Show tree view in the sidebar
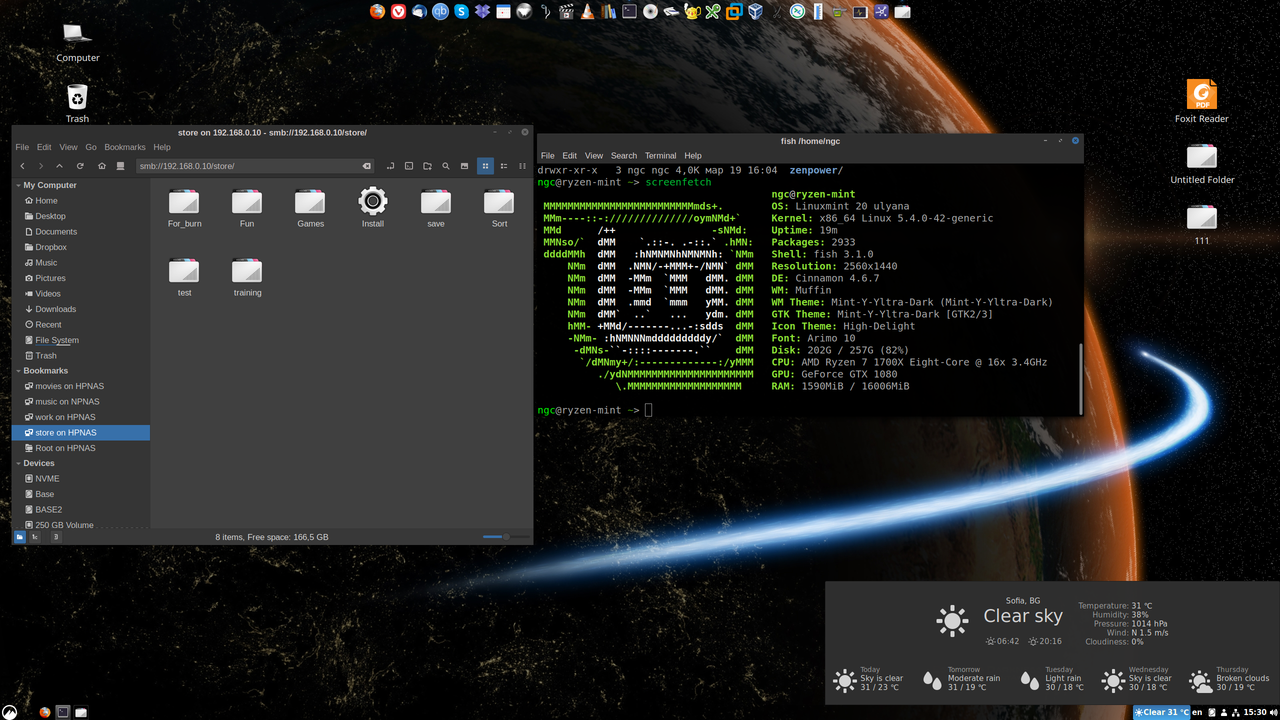This screenshot has height=720, width=1280. coord(35,537)
